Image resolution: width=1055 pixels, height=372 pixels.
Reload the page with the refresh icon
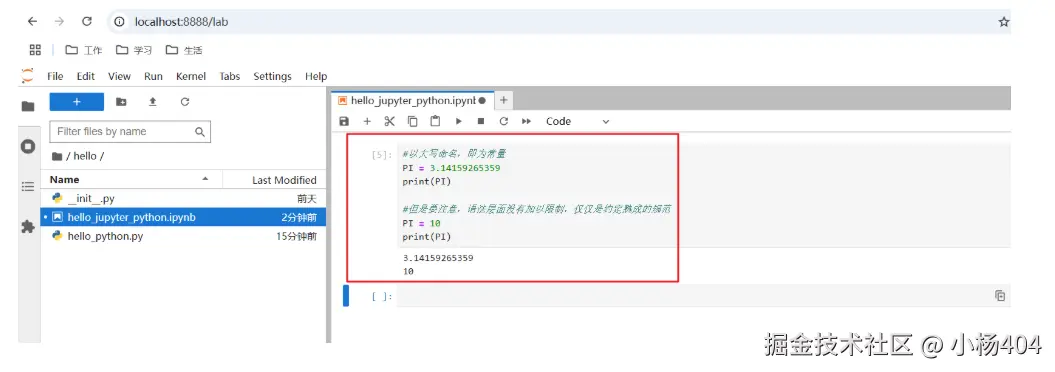point(87,22)
